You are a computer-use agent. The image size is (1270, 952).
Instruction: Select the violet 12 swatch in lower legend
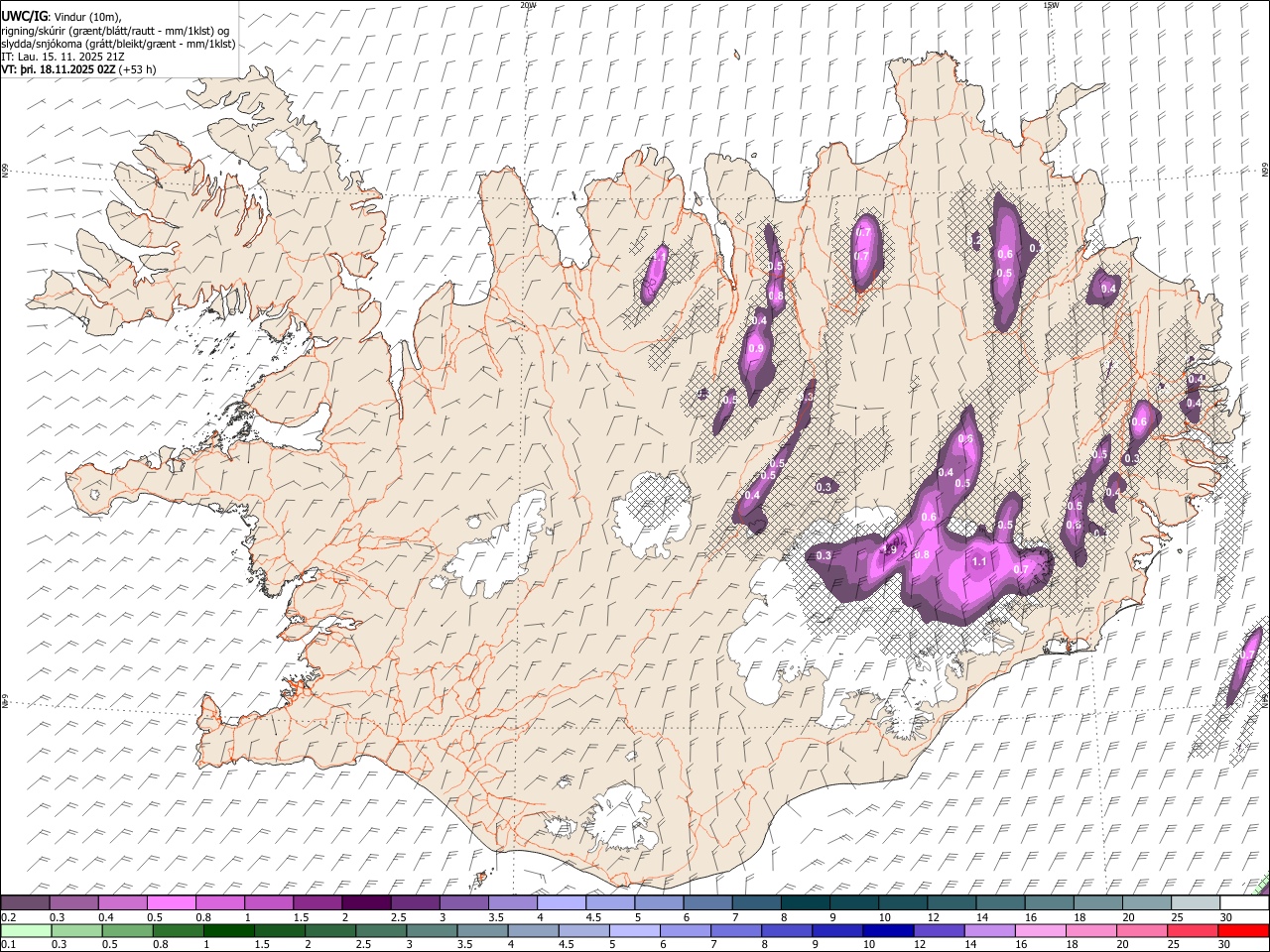coord(940,930)
